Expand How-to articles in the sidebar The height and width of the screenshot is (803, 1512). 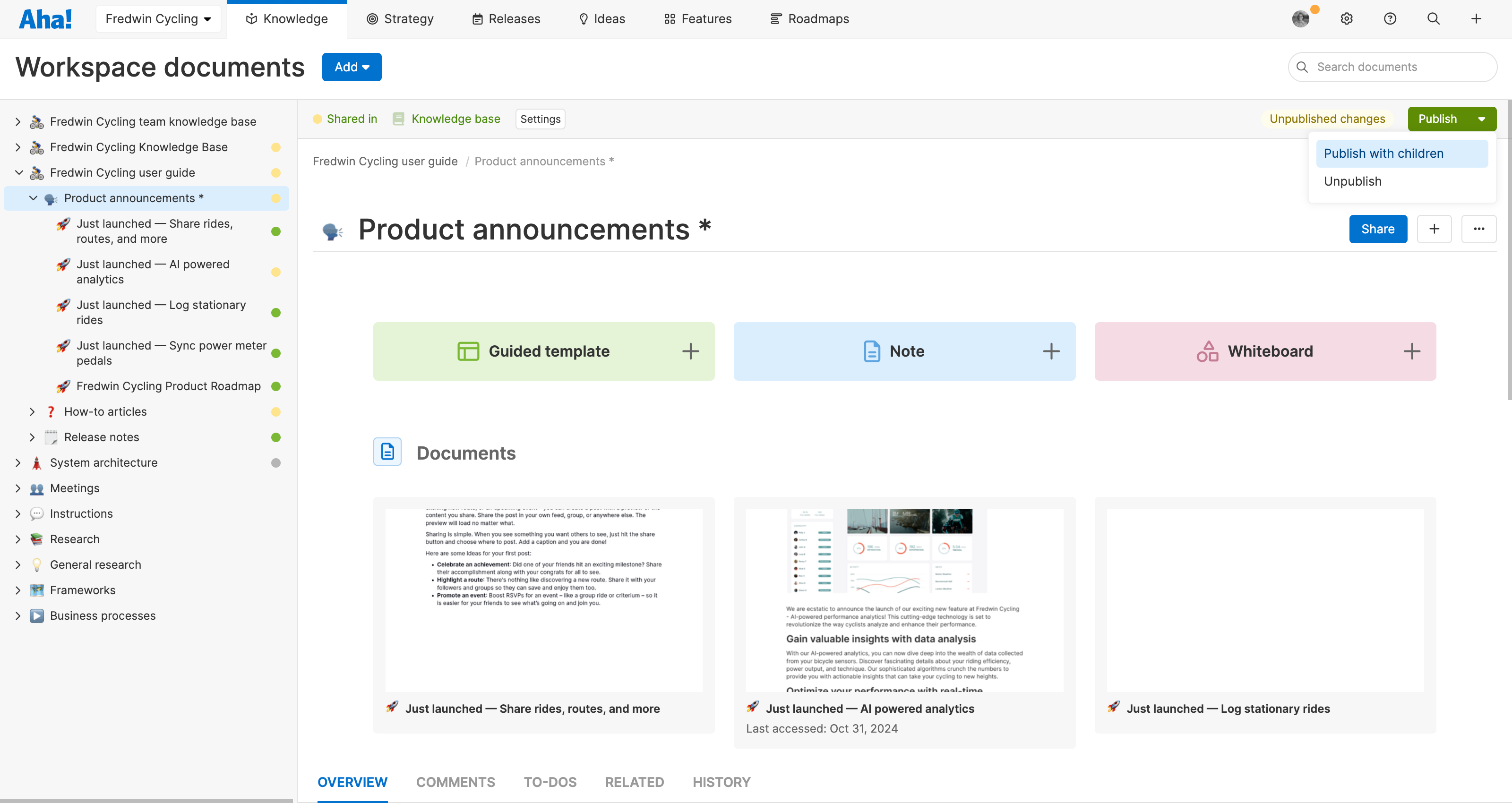coord(32,411)
